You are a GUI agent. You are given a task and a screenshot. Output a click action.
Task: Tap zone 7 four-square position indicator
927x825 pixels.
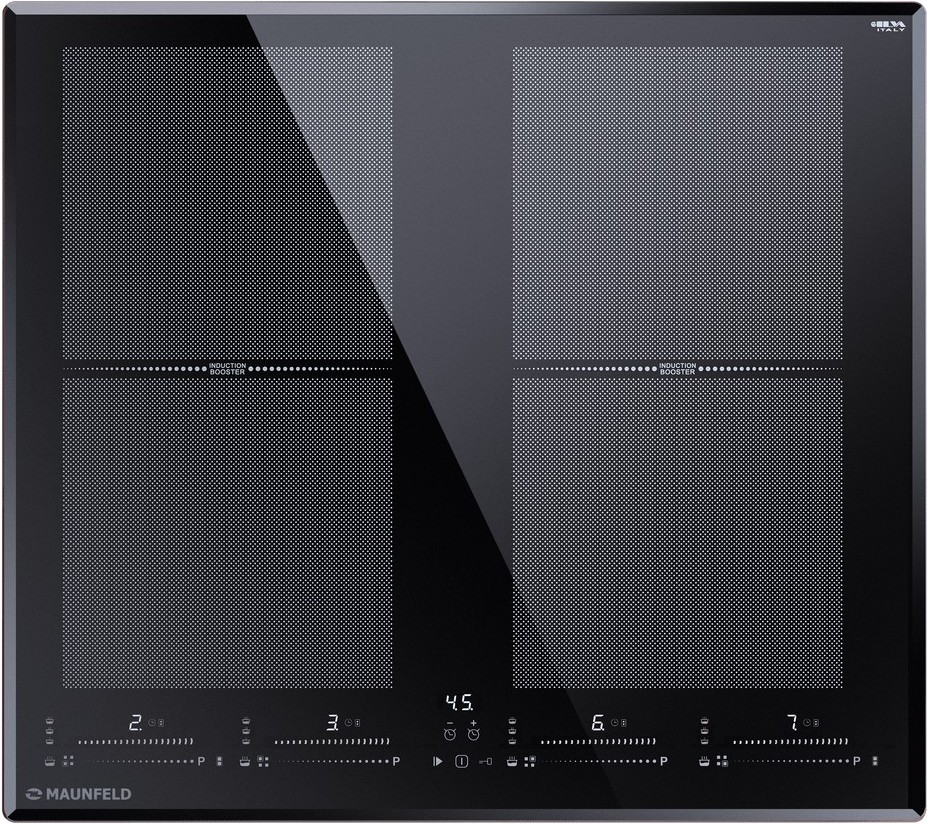click(x=722, y=761)
